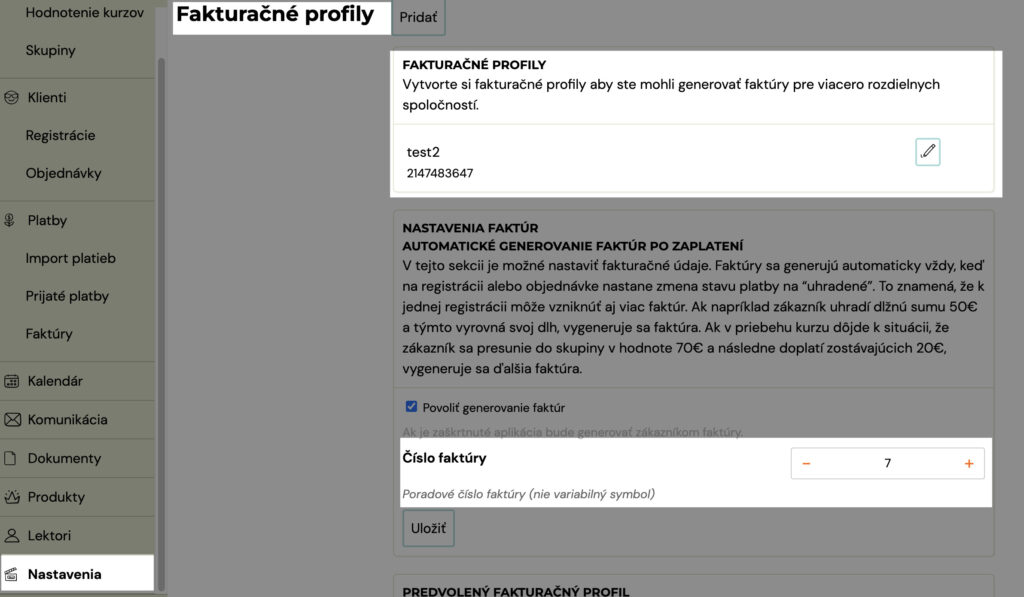
Task: Open Objednávky submenu item
Action: point(63,173)
